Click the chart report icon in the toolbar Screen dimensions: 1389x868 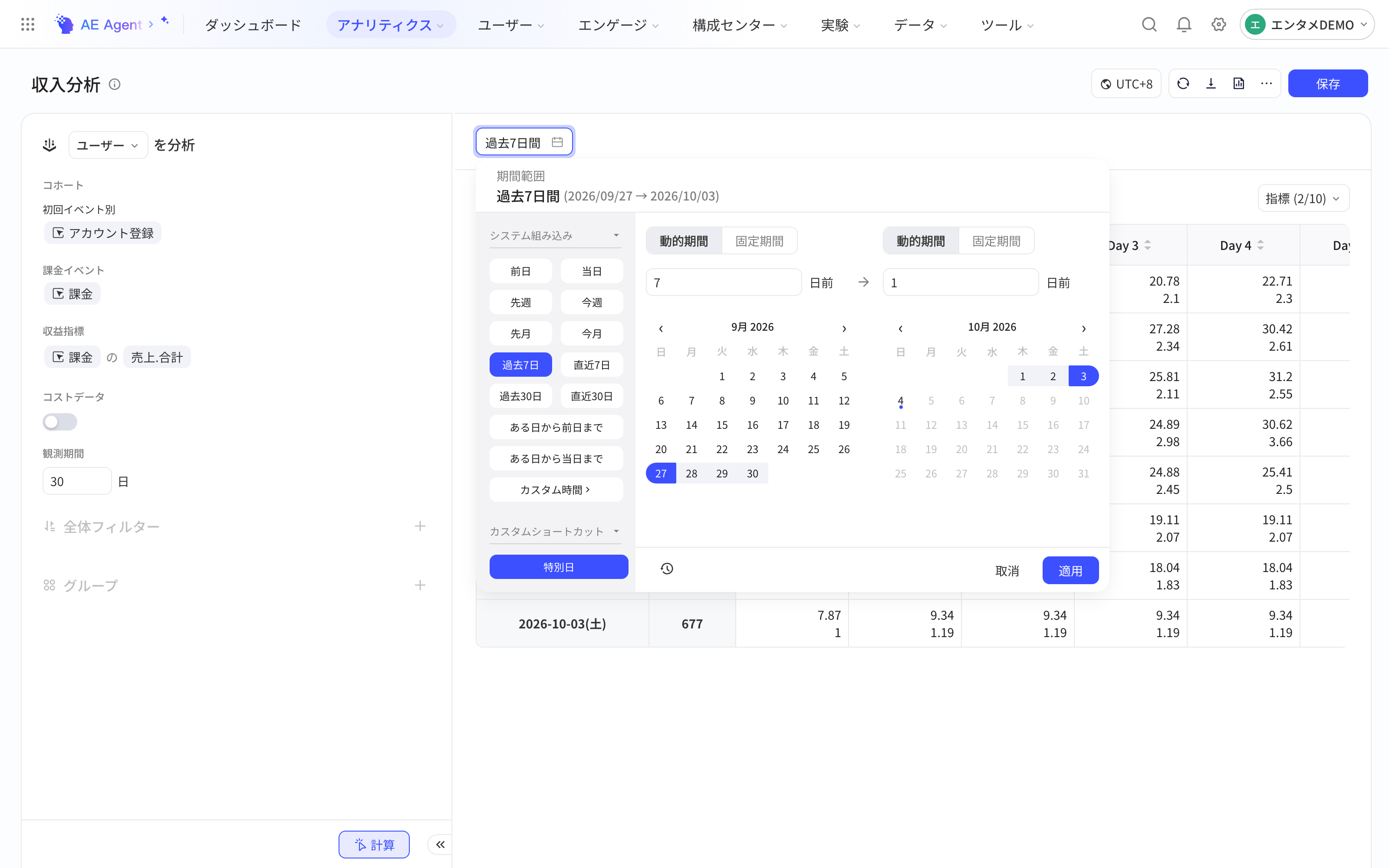[x=1239, y=84]
